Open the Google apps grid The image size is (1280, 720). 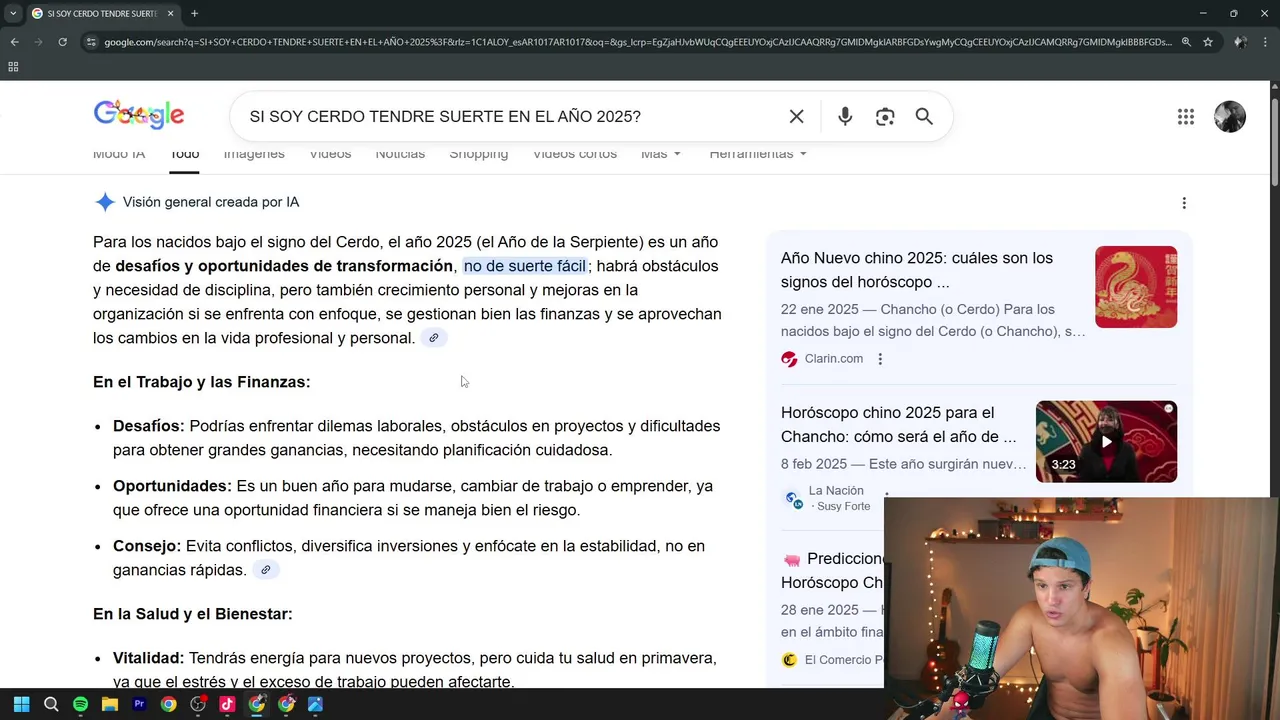pos(1186,117)
